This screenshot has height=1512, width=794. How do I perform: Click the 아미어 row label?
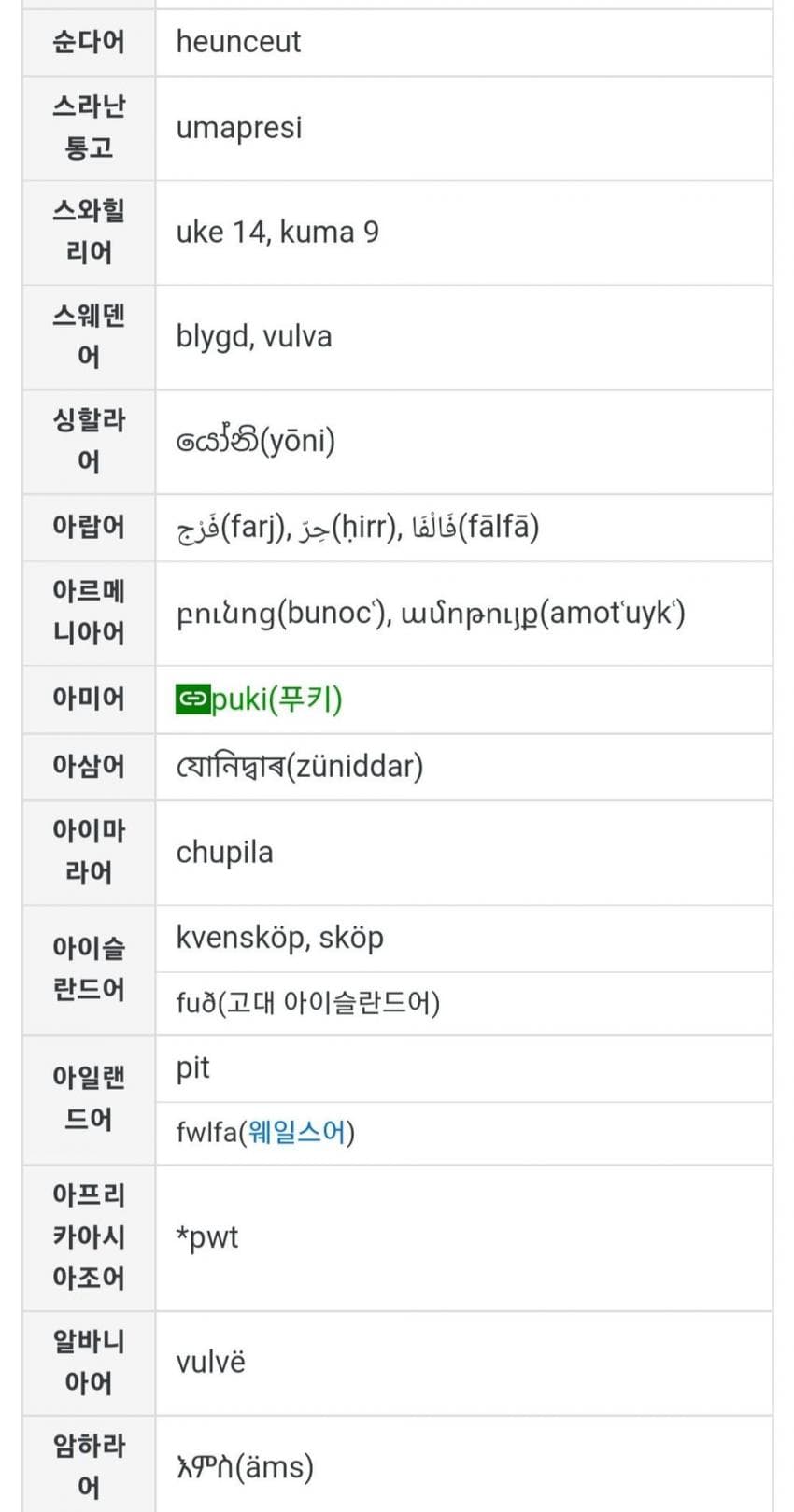point(89,699)
